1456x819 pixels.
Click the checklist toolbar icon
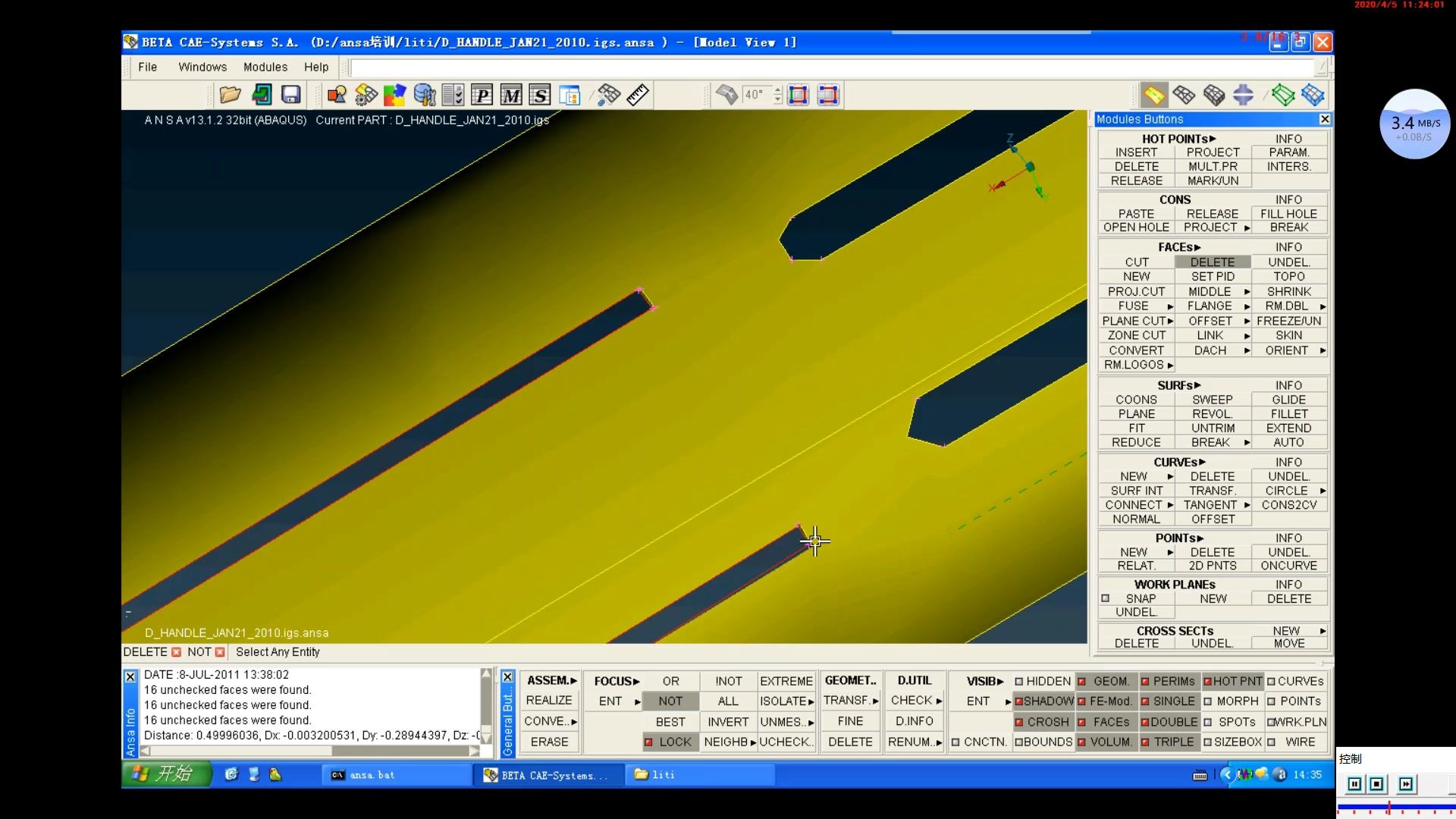[x=453, y=95]
